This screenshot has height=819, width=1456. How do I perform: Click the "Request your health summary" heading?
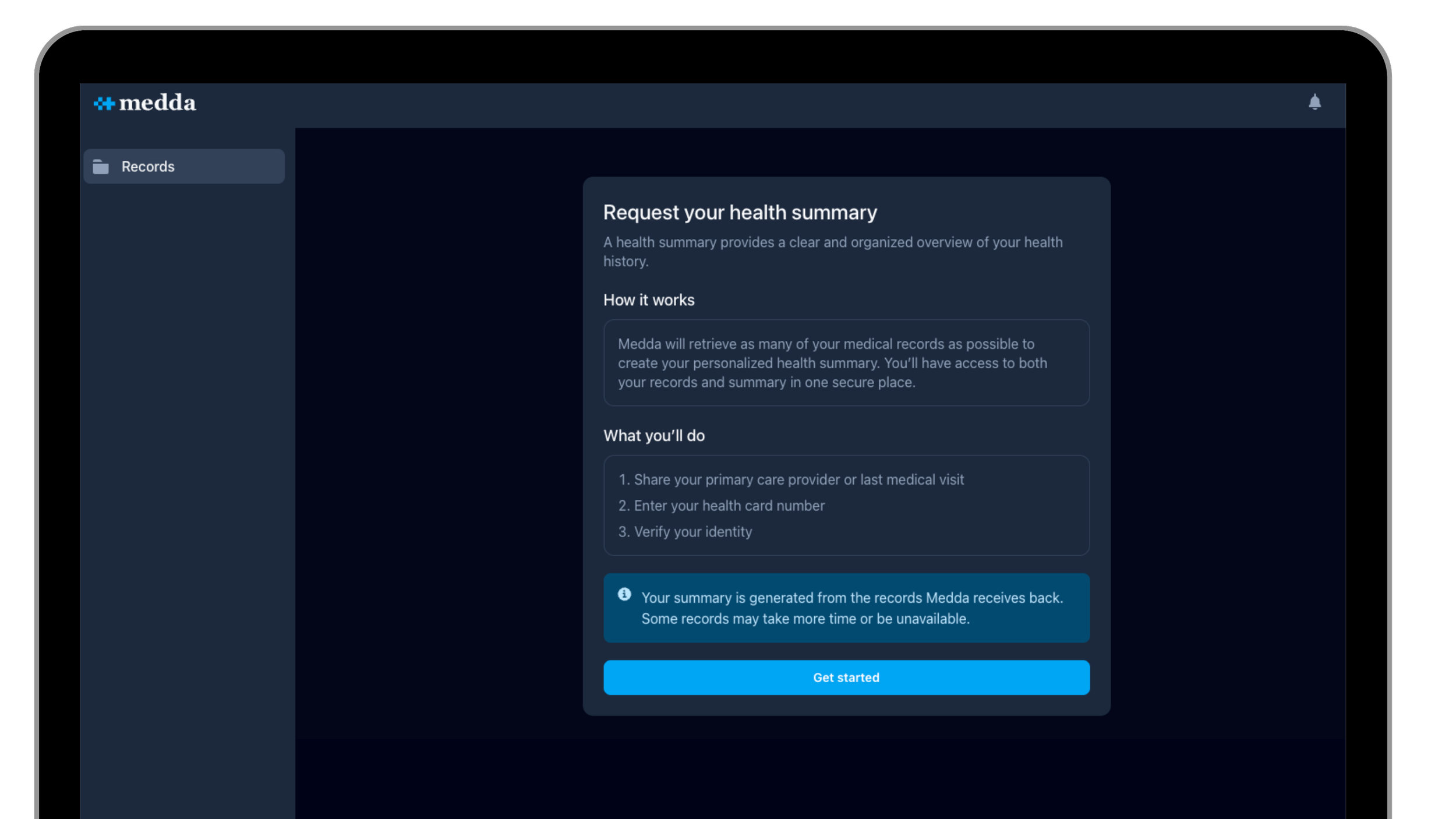click(740, 213)
